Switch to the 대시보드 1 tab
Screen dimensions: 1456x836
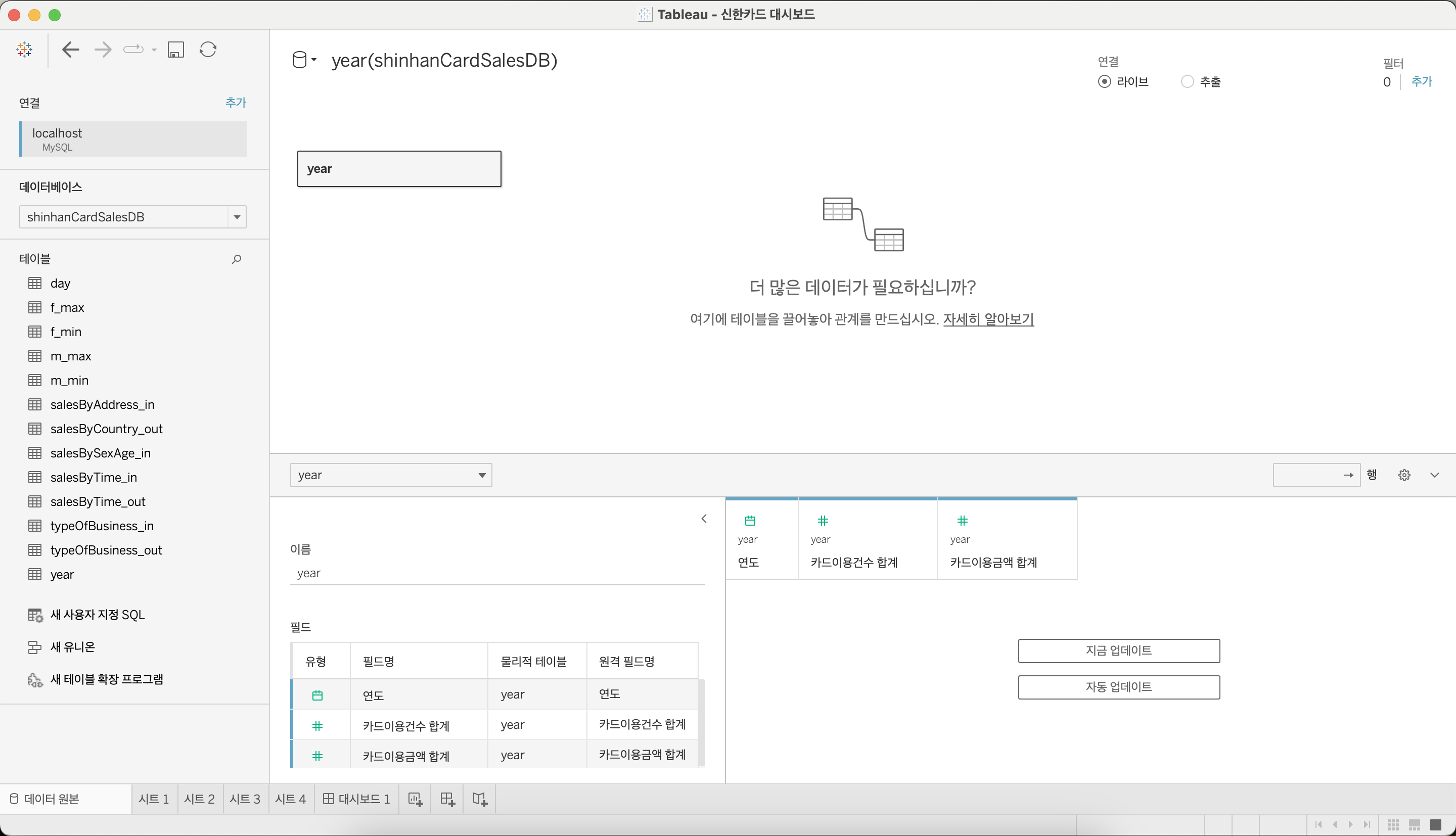[x=356, y=799]
